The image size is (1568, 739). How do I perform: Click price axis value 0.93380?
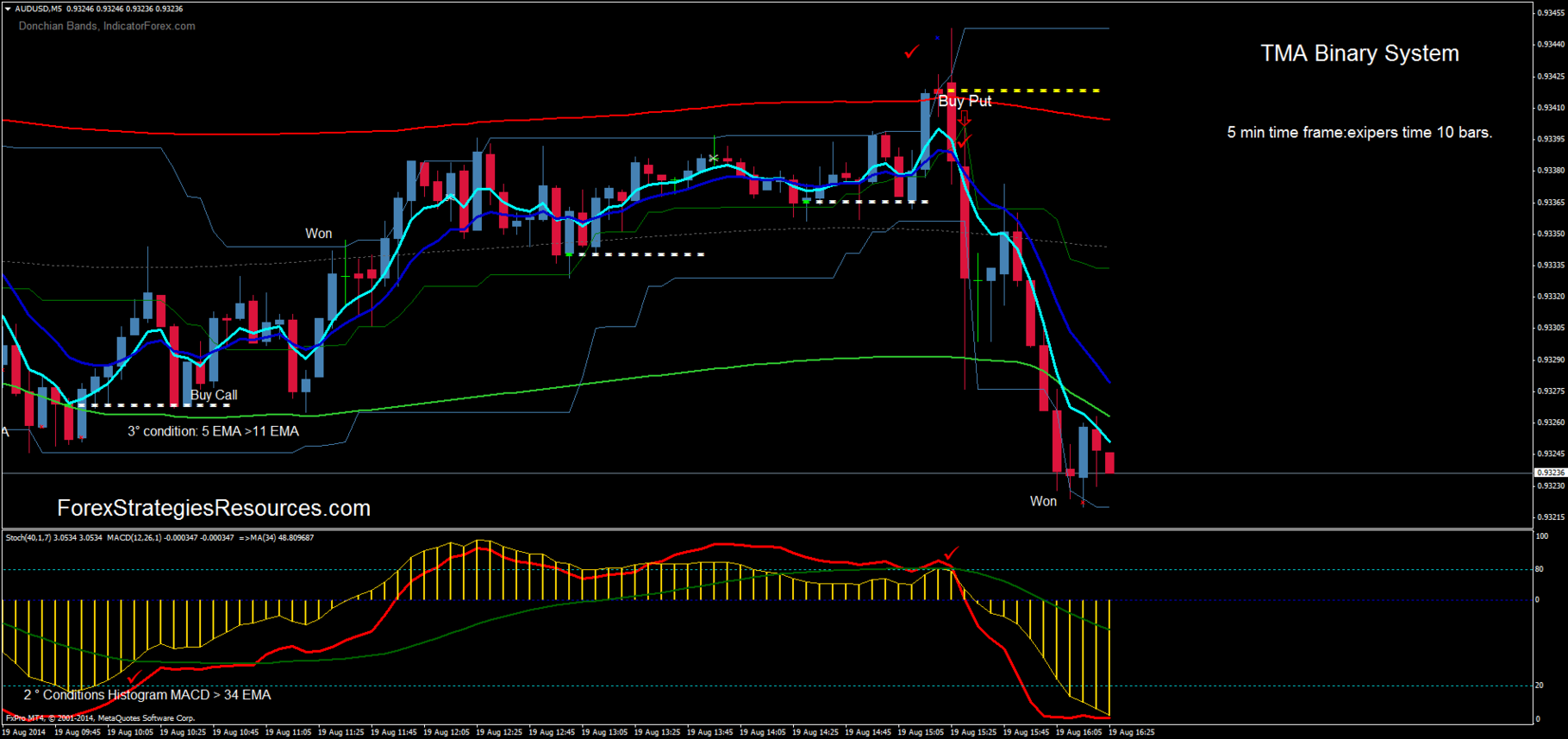point(1551,171)
